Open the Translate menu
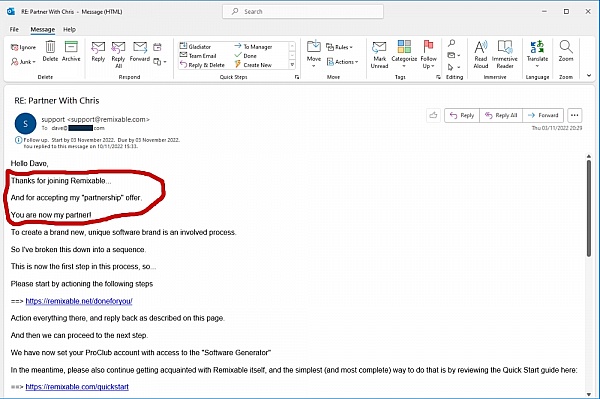 (x=537, y=54)
